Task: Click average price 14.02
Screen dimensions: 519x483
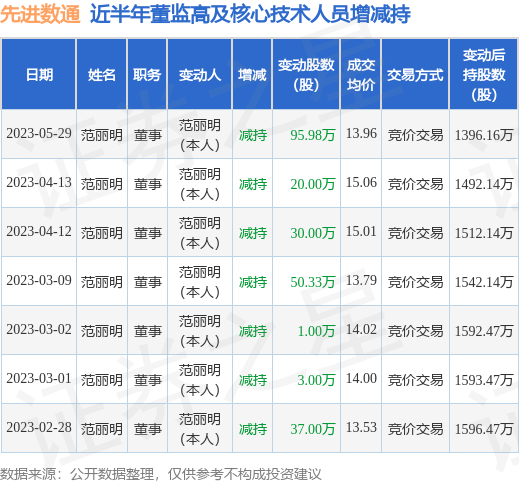Action: (361, 330)
